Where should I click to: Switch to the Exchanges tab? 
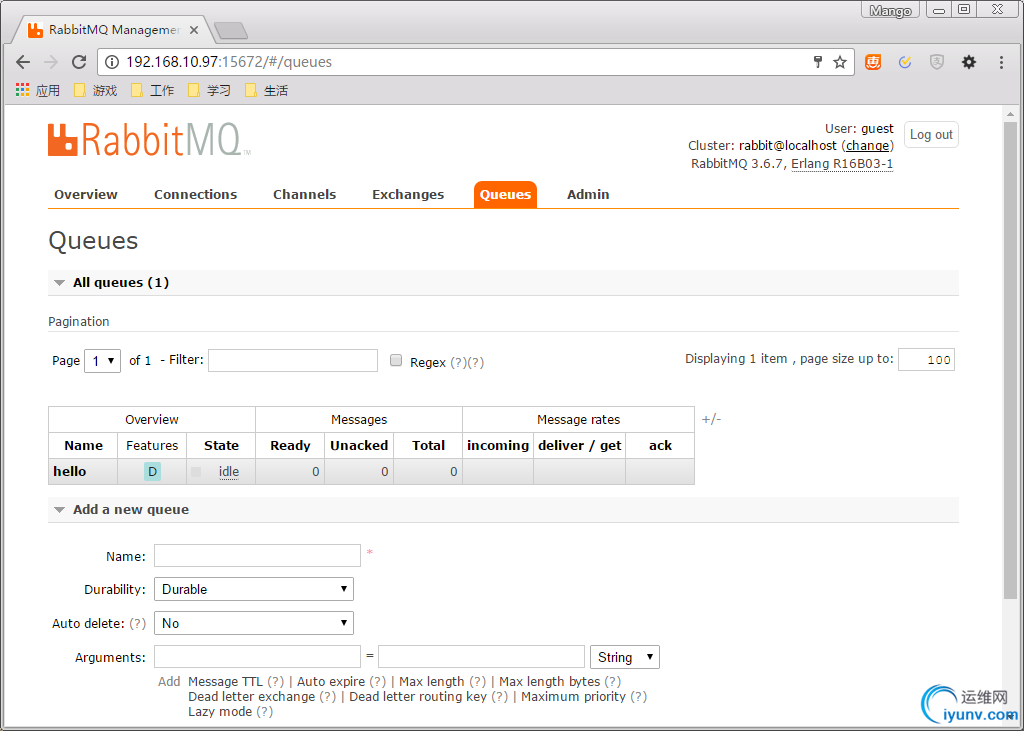(408, 195)
